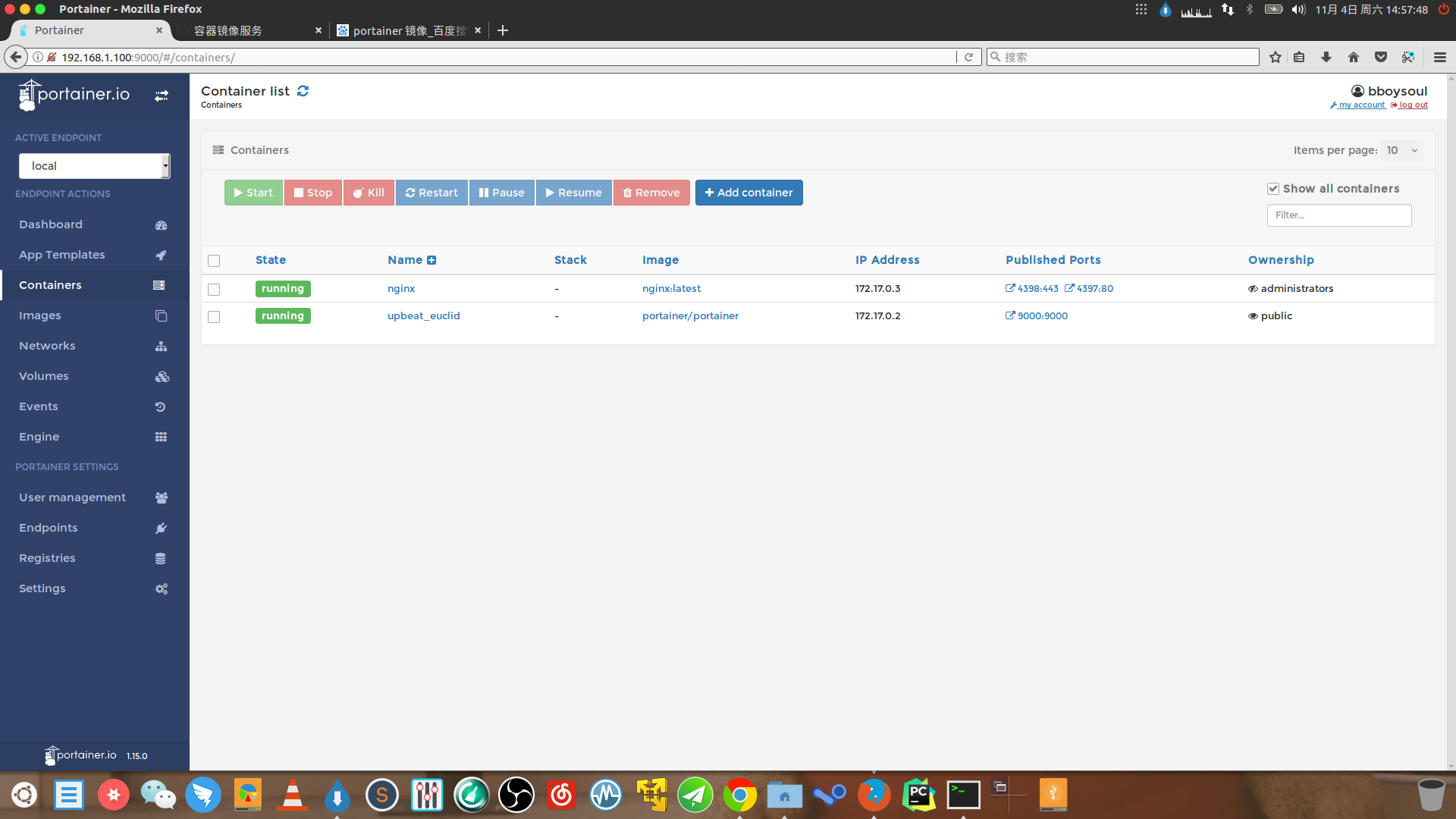1456x819 pixels.
Task: Open the Items per page dropdown
Action: click(1401, 150)
